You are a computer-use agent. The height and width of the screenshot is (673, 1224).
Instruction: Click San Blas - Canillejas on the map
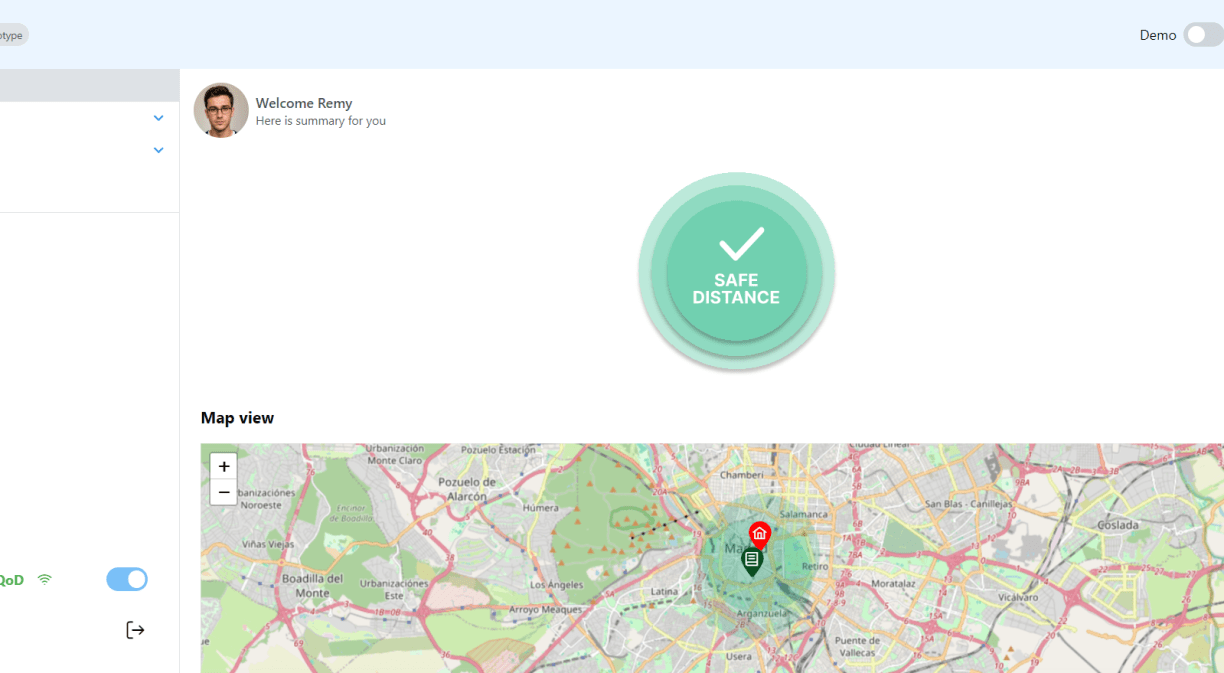coord(968,503)
